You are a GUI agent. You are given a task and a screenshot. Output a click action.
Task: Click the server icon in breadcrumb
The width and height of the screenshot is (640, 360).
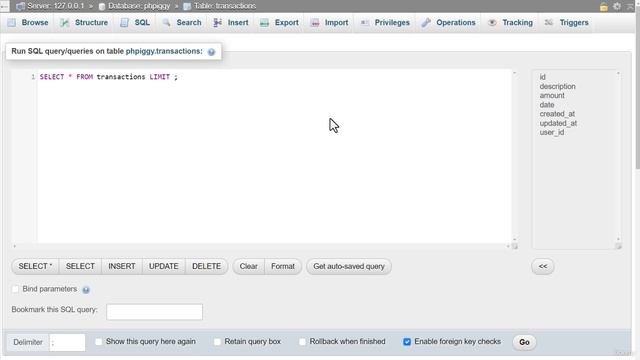[20, 7]
